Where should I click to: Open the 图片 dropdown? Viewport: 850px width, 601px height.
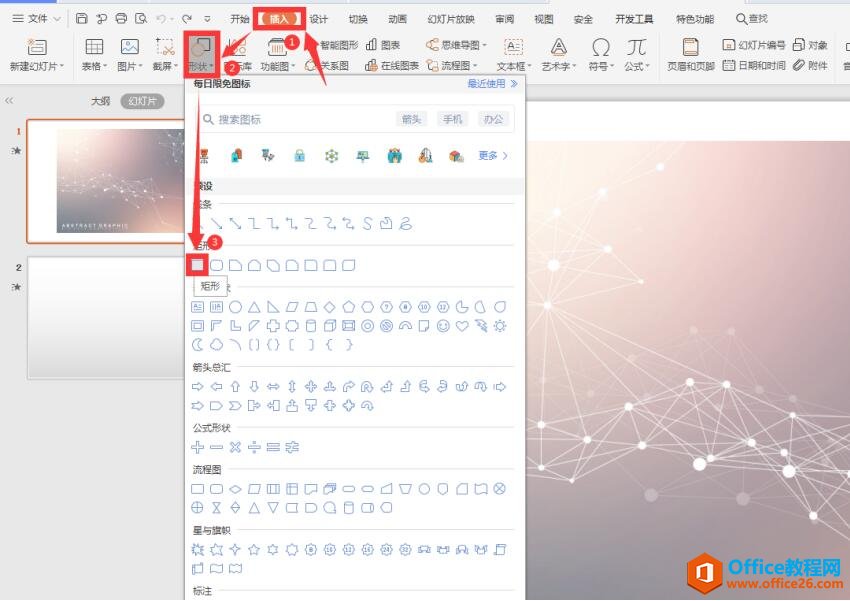130,66
